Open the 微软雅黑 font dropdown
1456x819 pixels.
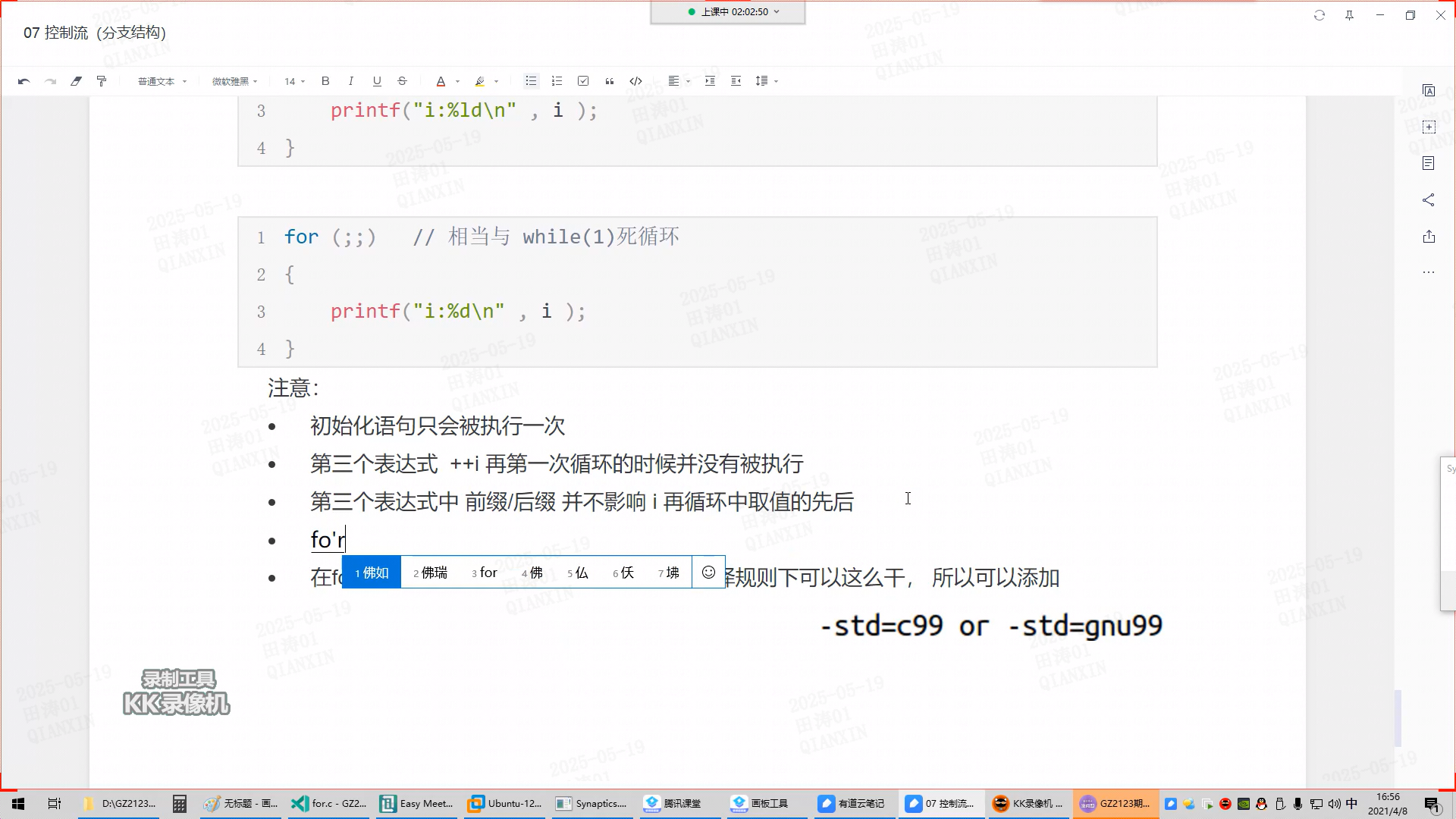[234, 81]
